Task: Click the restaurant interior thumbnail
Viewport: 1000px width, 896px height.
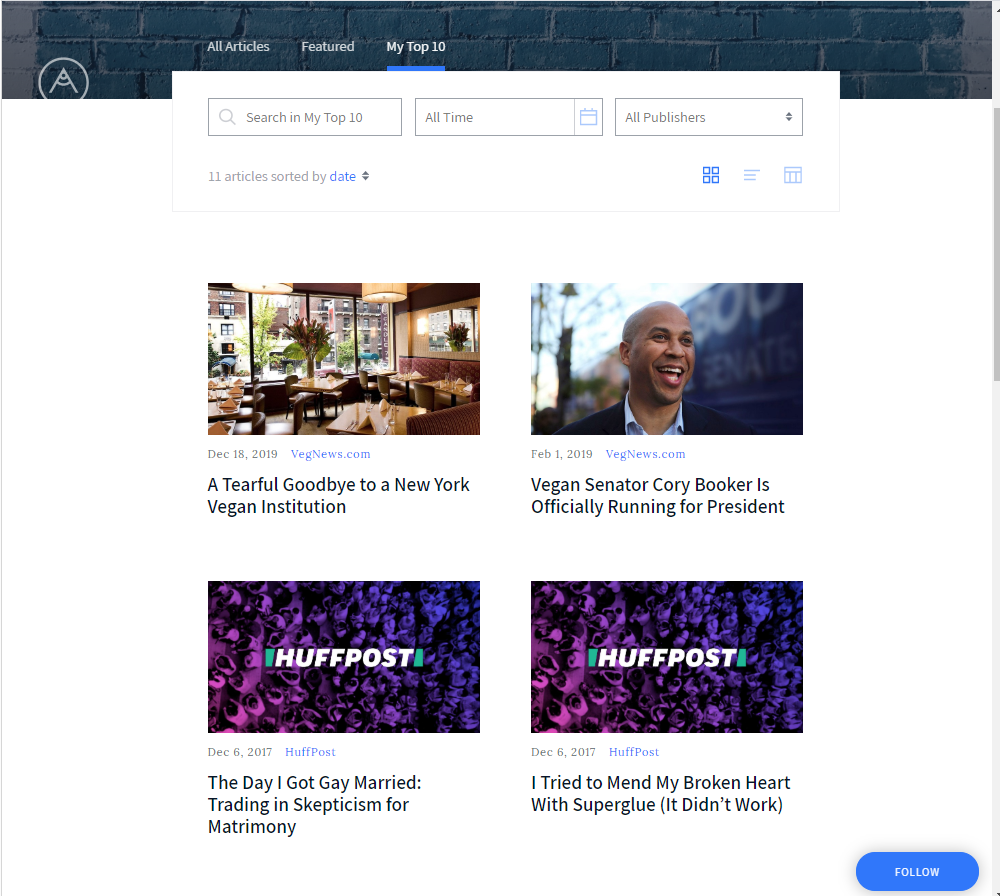Action: [344, 359]
